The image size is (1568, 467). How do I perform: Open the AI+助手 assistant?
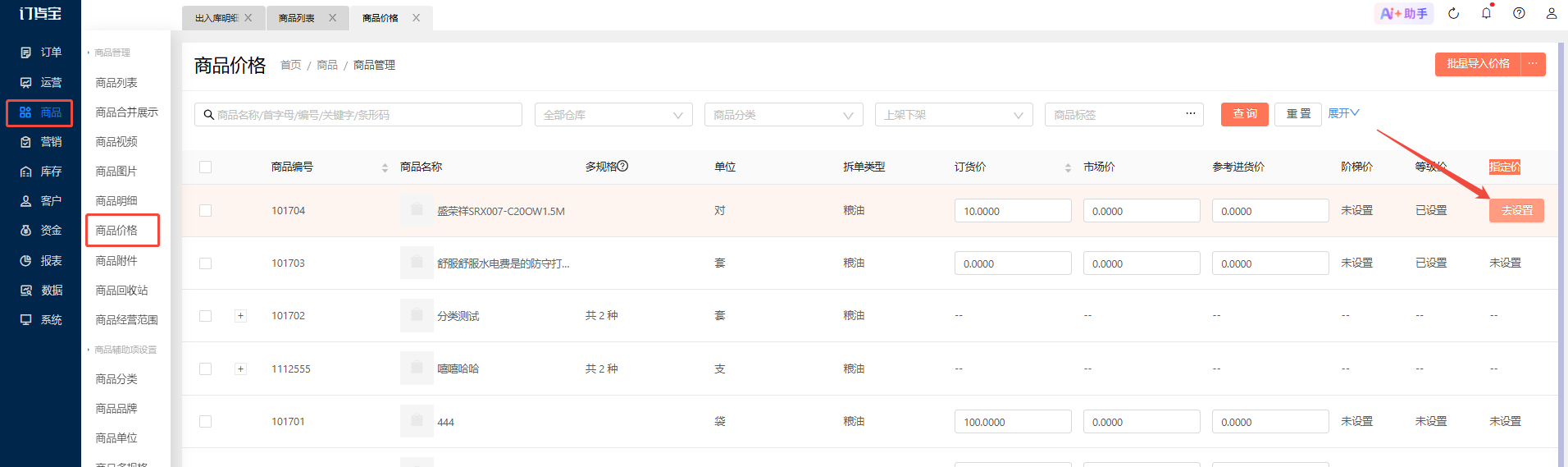[x=1404, y=13]
